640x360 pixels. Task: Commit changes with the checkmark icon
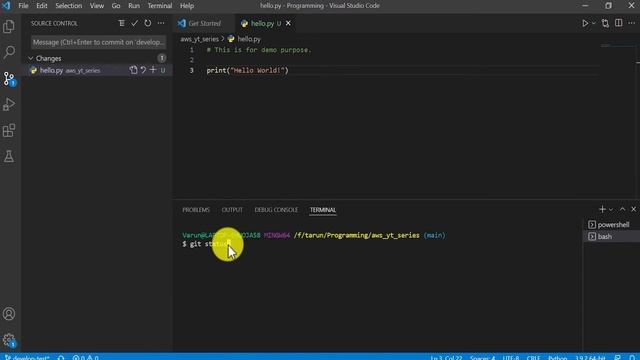point(134,23)
